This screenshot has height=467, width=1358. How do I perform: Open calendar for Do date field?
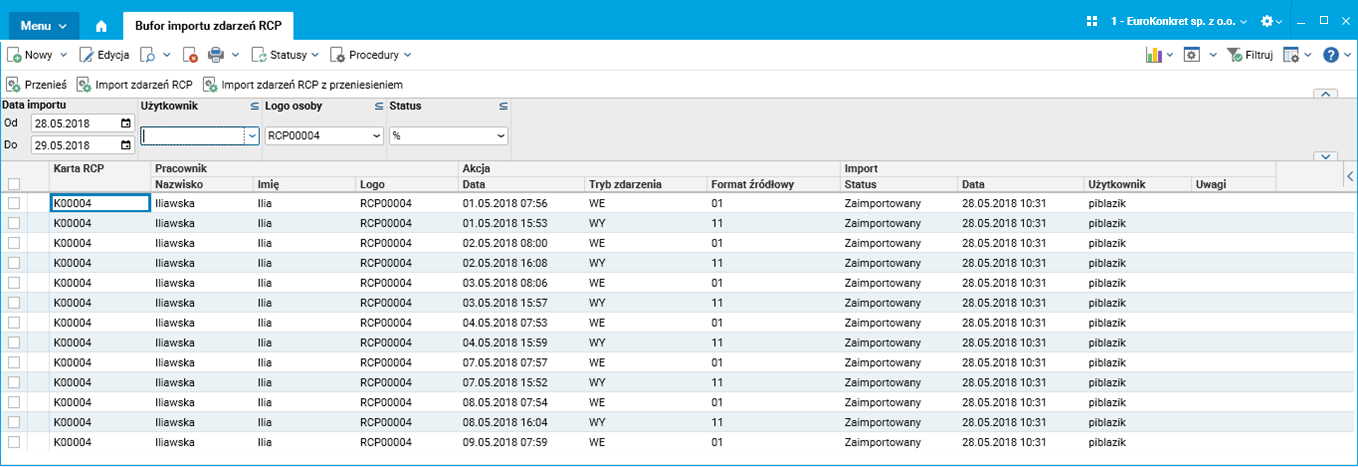(125, 145)
